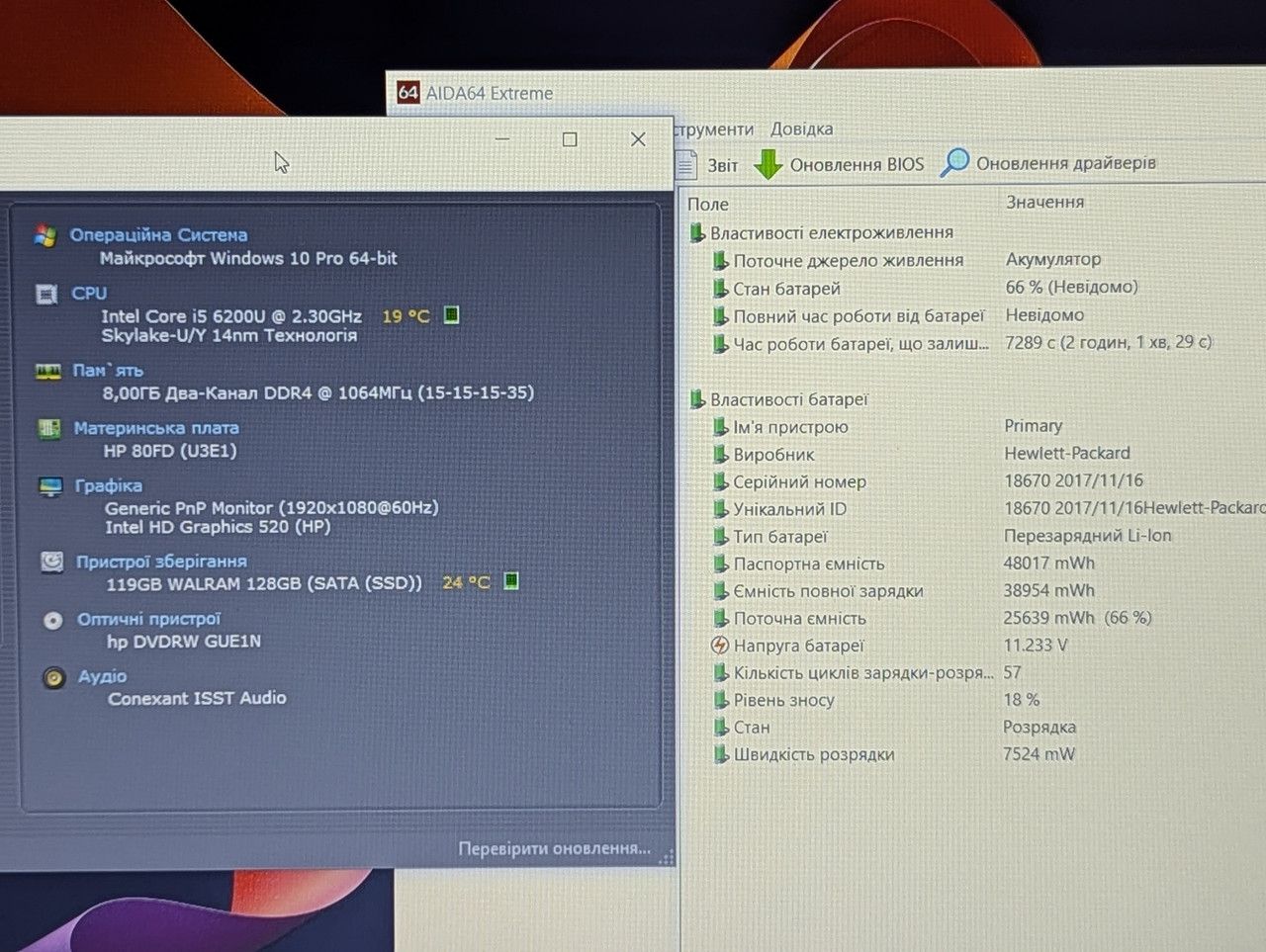
Task: Click the Перевірити оновлення link
Action: point(554,848)
